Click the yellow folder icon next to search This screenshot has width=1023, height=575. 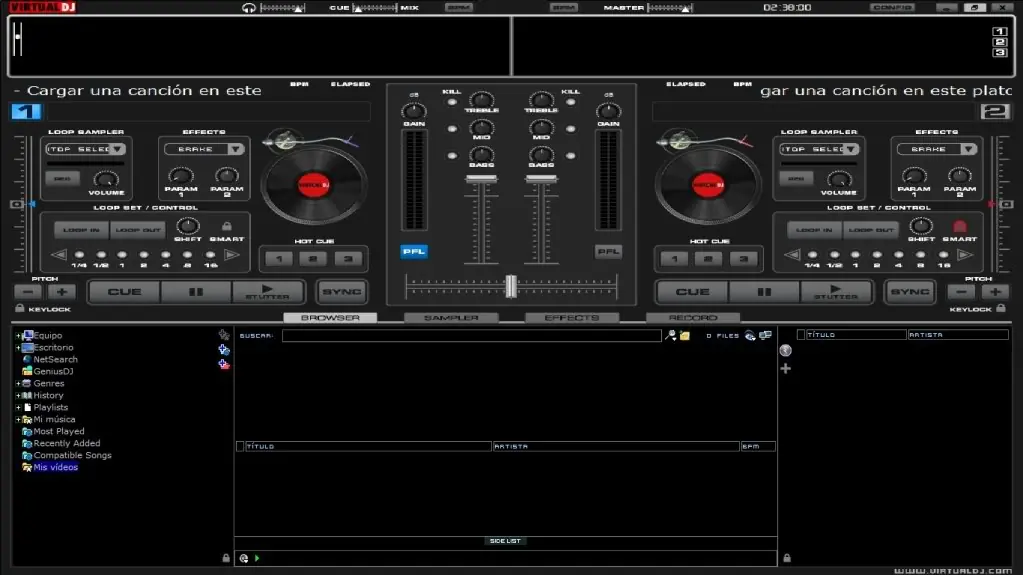point(684,335)
